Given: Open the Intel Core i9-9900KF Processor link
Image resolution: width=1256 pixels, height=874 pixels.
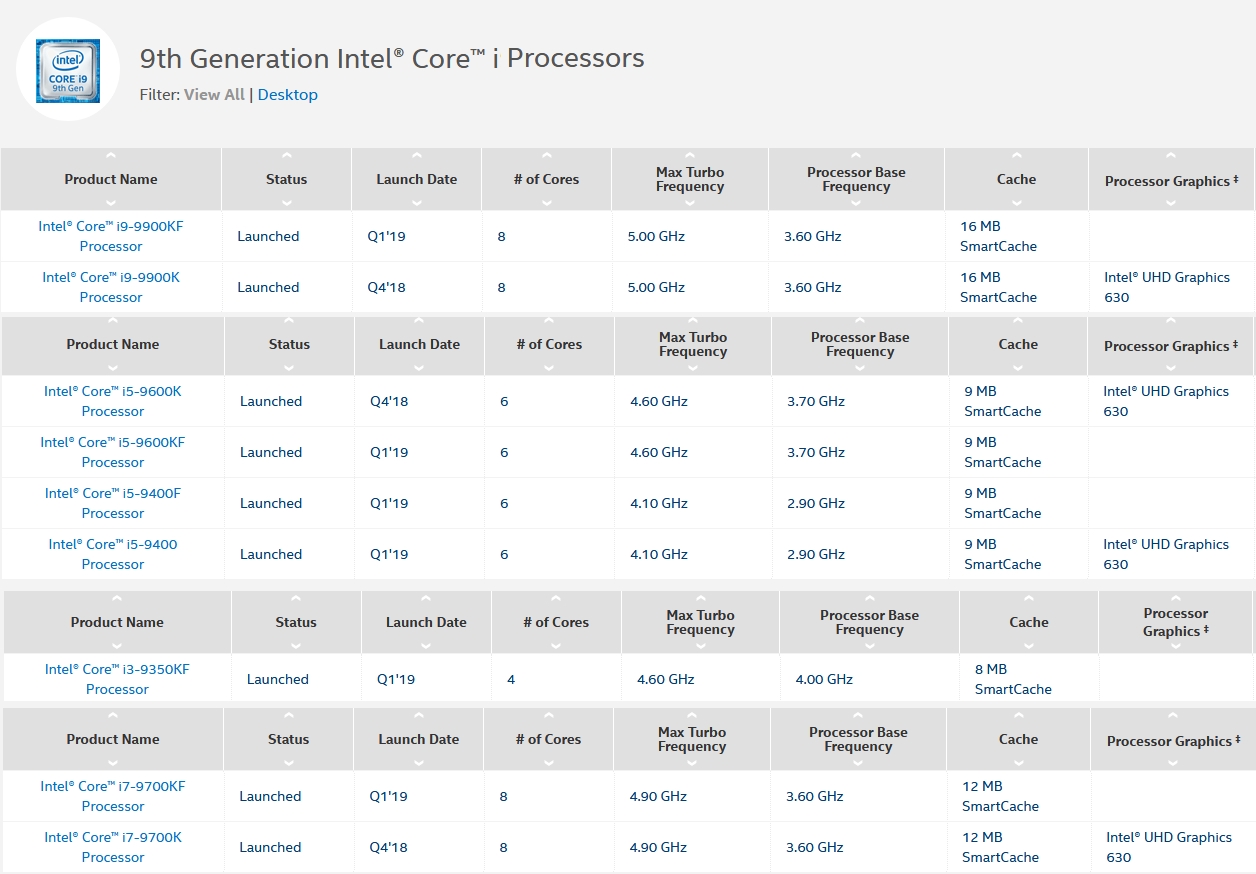Looking at the screenshot, I should [111, 236].
